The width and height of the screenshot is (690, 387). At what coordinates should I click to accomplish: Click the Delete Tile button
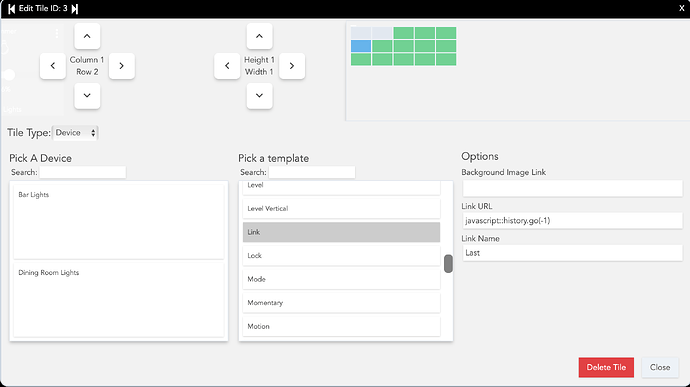tap(606, 367)
